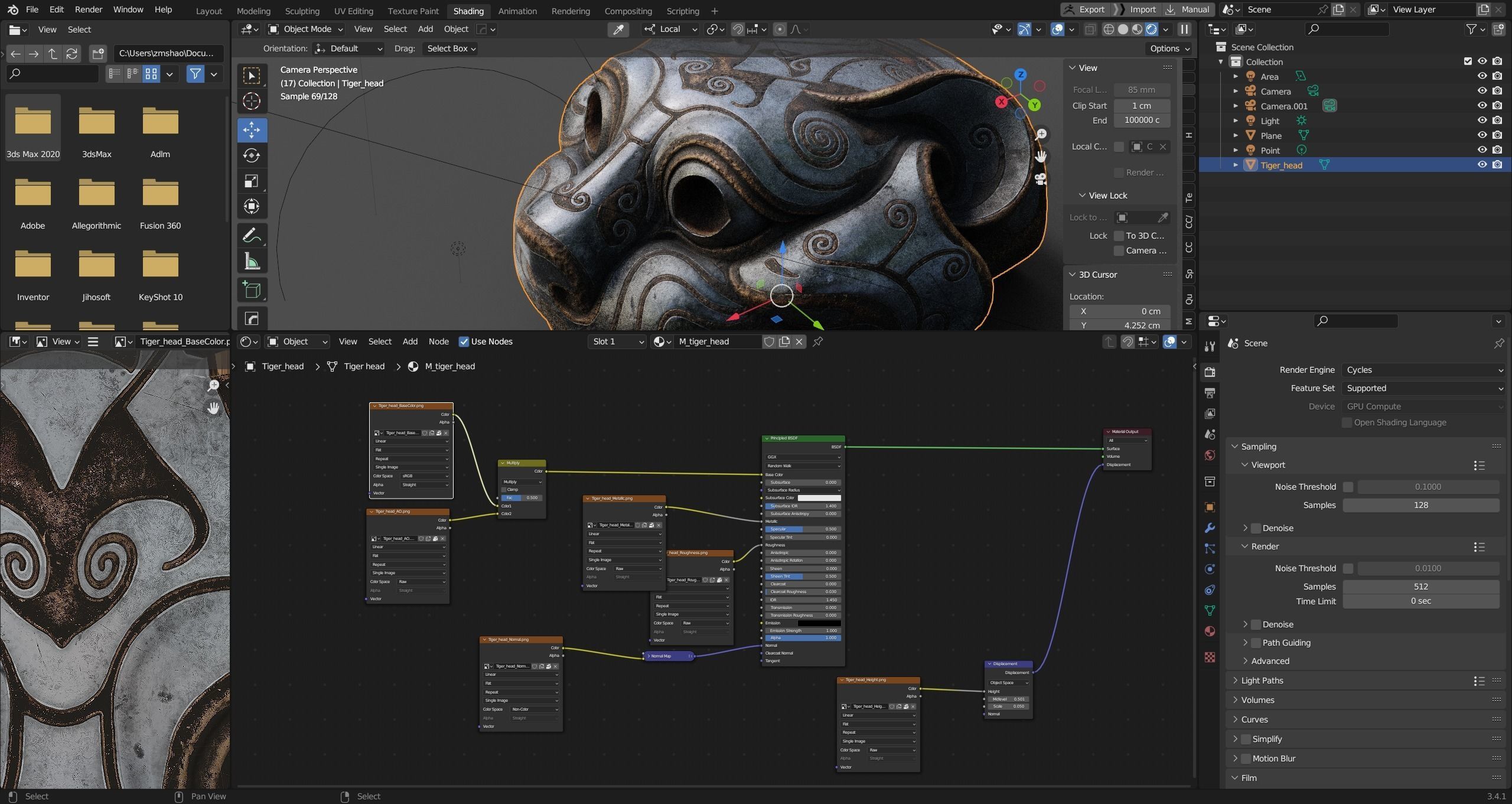Image resolution: width=1512 pixels, height=804 pixels.
Task: Toggle camera view icon in viewport
Action: (x=1041, y=179)
